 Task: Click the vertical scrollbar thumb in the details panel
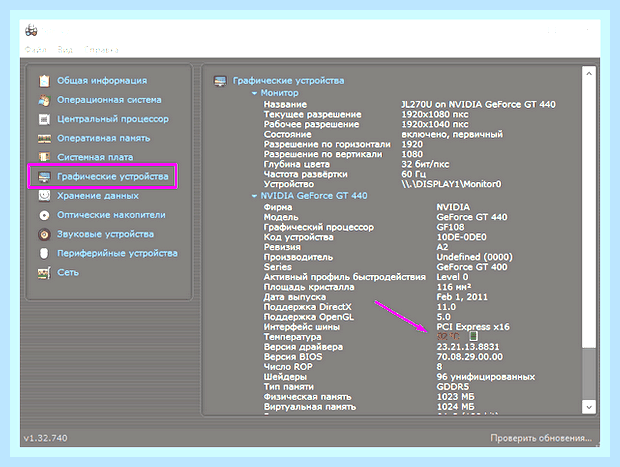pos(589,374)
